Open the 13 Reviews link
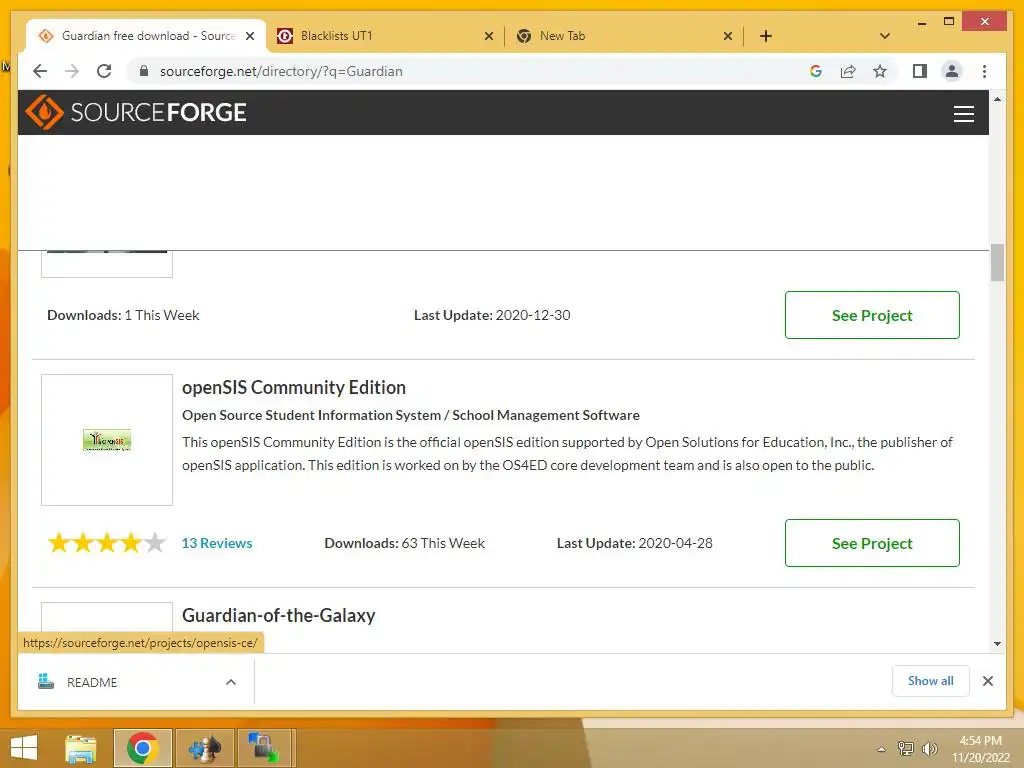Viewport: 1024px width, 768px height. (x=217, y=543)
